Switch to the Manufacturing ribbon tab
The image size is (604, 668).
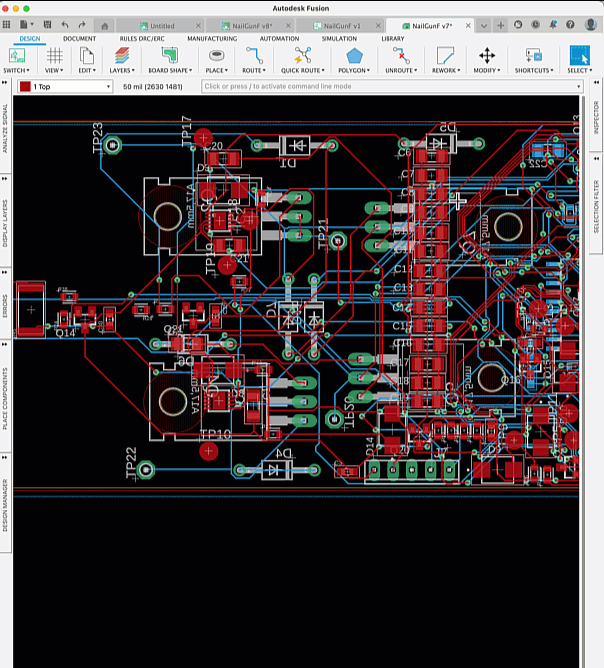point(211,38)
